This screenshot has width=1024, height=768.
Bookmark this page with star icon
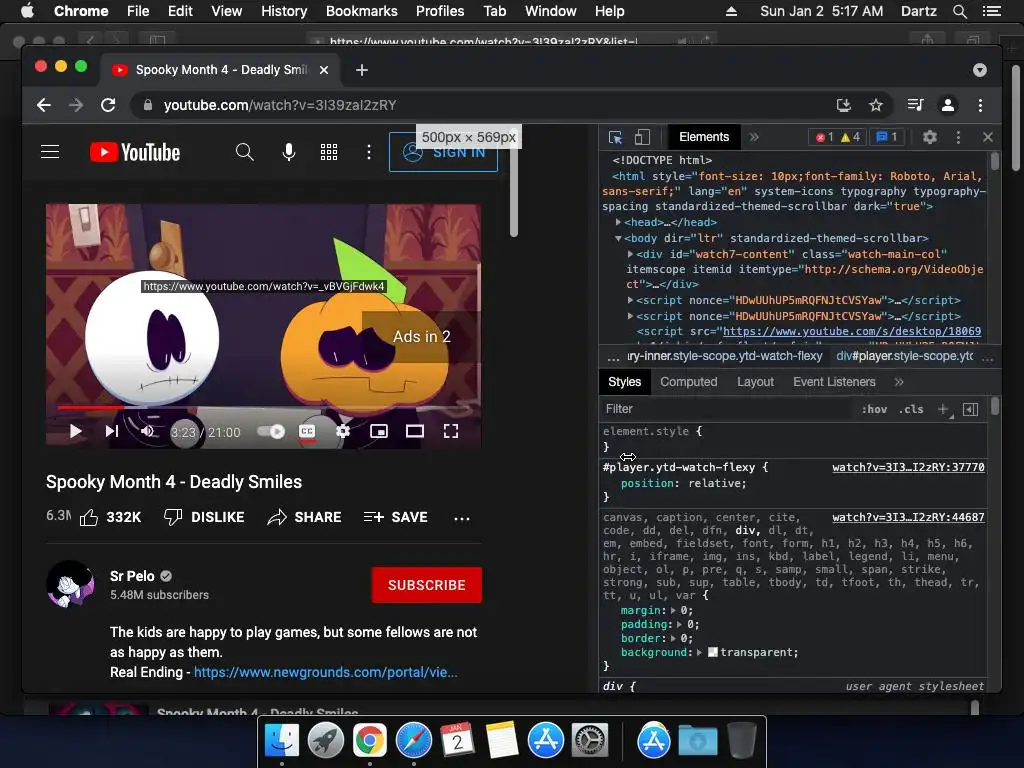pyautogui.click(x=876, y=105)
